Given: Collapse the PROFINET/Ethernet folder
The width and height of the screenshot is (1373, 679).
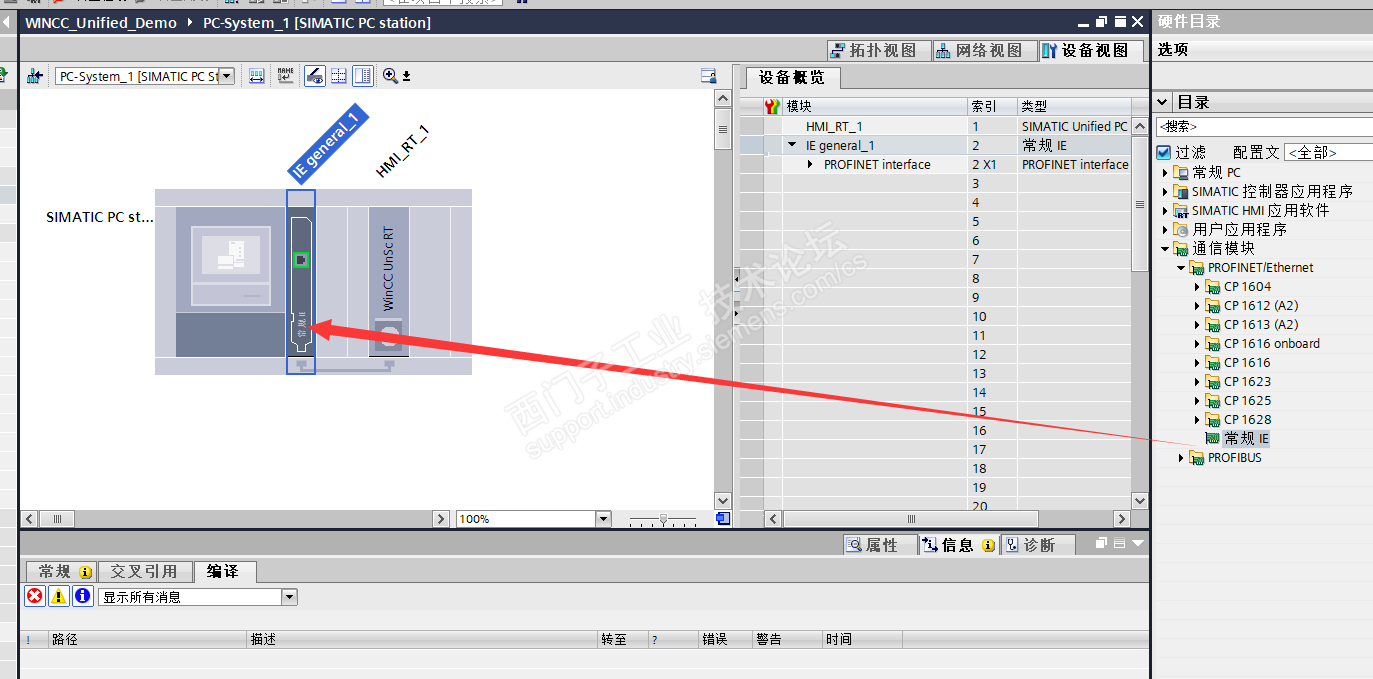Looking at the screenshot, I should [x=1181, y=268].
